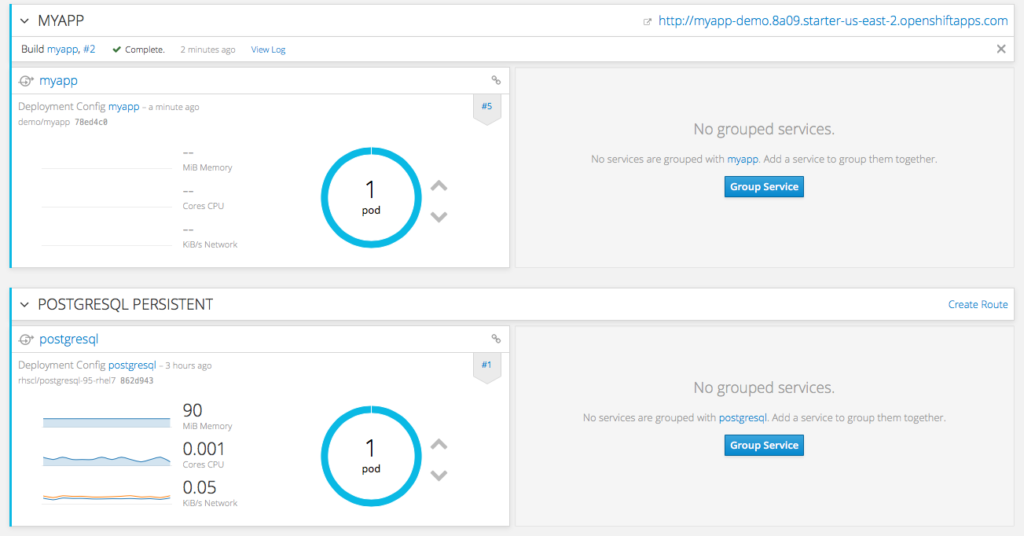Open the myapp-demo route URL
The image size is (1024, 536).
pos(832,20)
